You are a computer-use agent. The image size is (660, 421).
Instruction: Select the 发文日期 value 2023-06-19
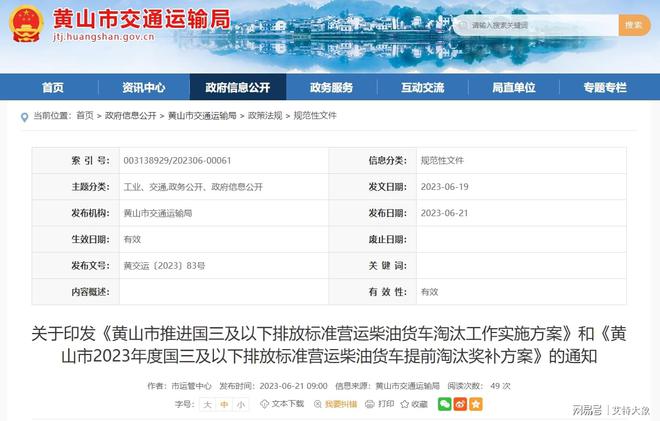click(444, 187)
